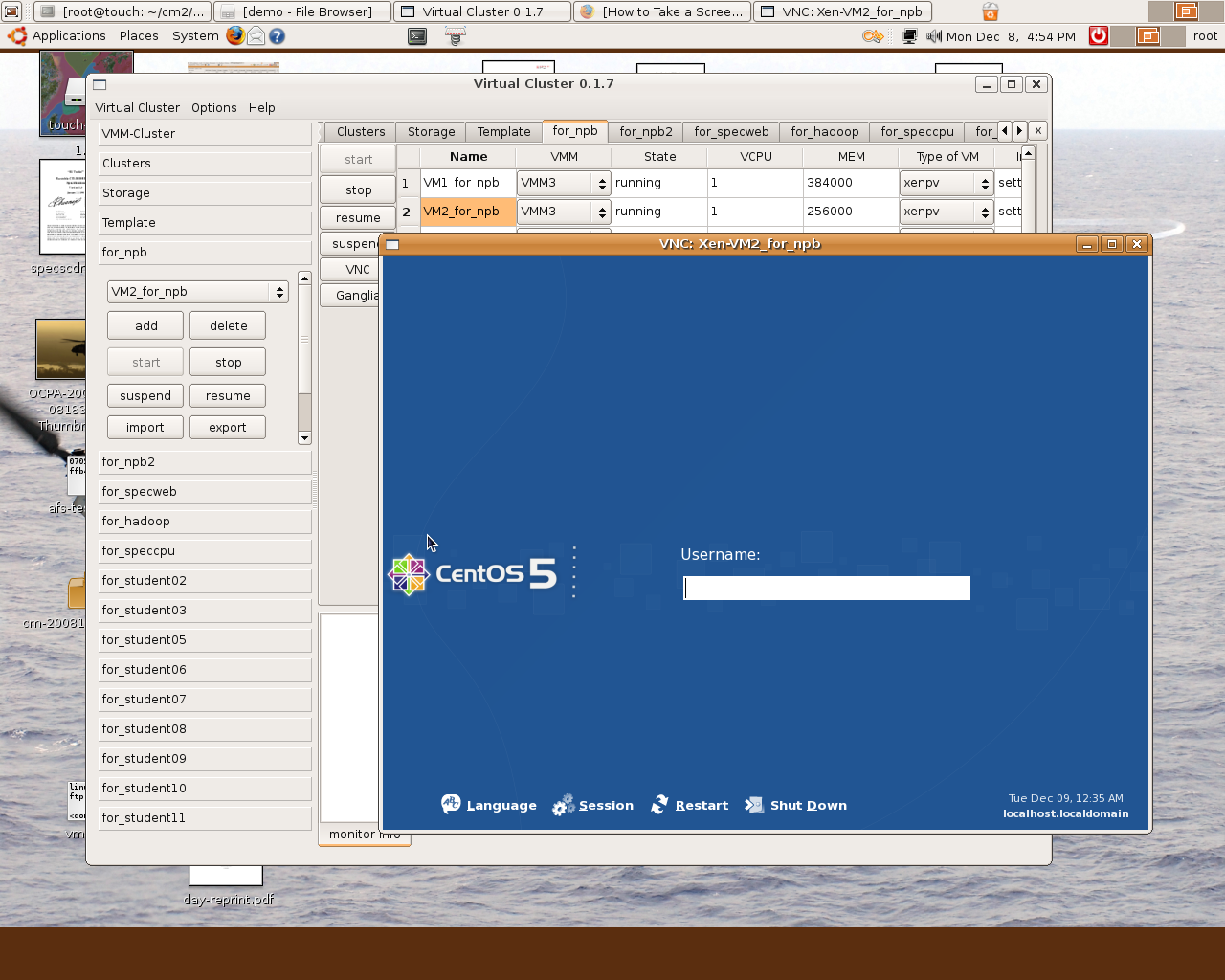The width and height of the screenshot is (1225, 980).
Task: Click the Language speech-bubble icon on login screen
Action: (451, 805)
